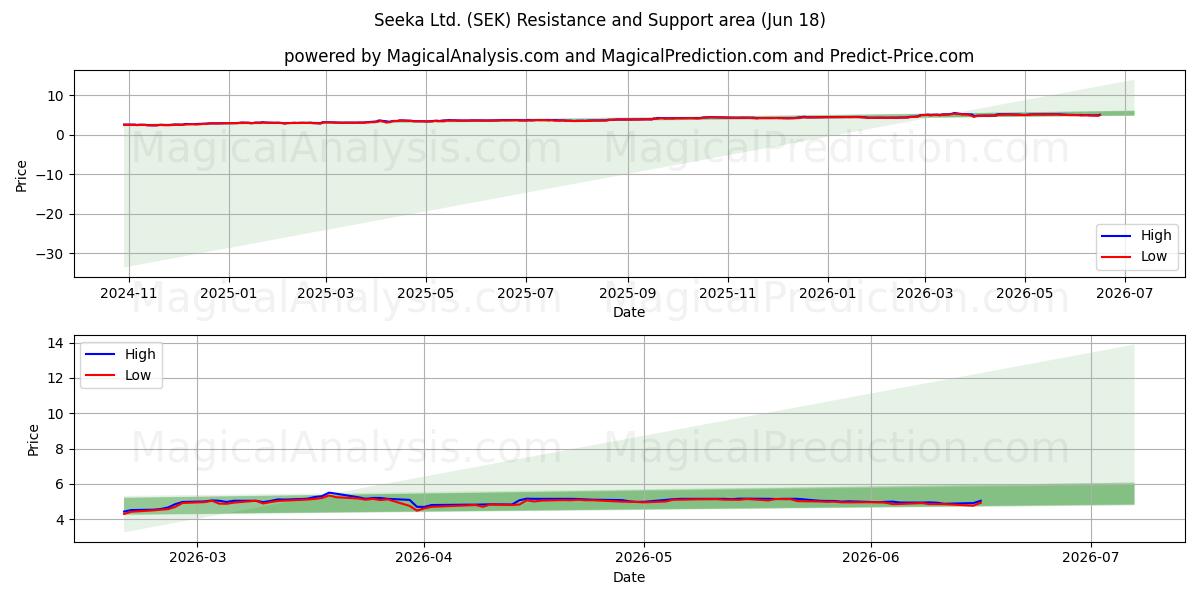Viewport: 1200px width, 600px height.
Task: Click the '8' price tick in the bottom chart
Action: pos(62,449)
